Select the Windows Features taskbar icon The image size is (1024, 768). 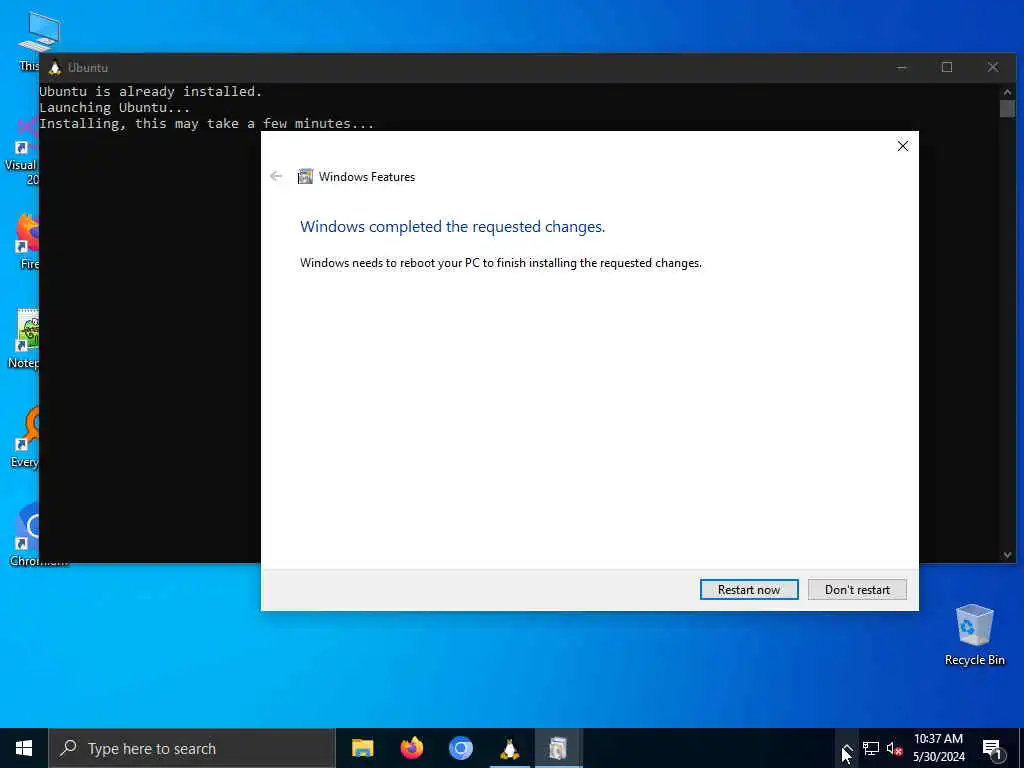(558, 748)
